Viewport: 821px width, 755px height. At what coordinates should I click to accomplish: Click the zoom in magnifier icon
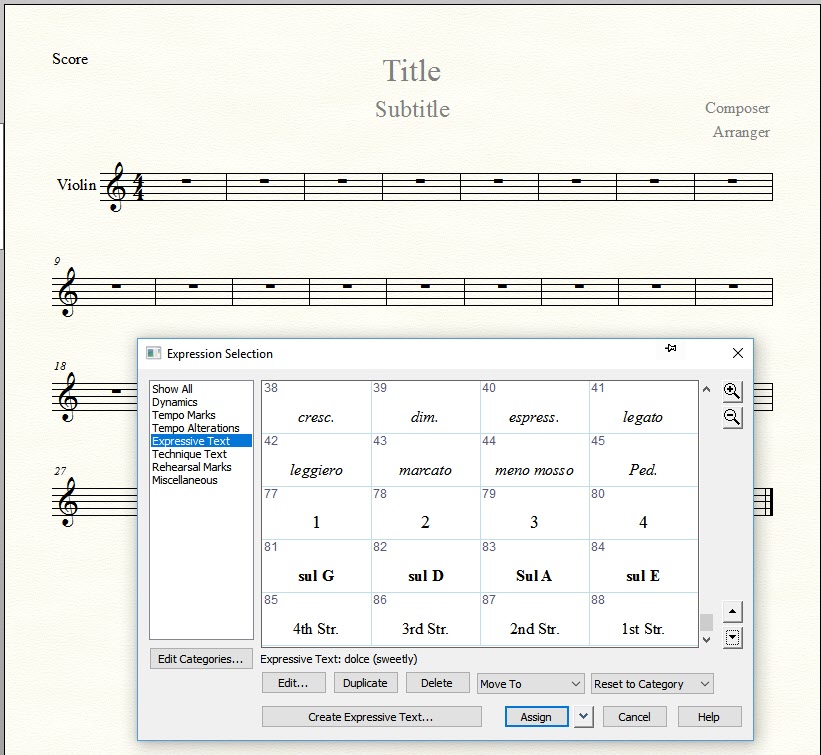[732, 392]
